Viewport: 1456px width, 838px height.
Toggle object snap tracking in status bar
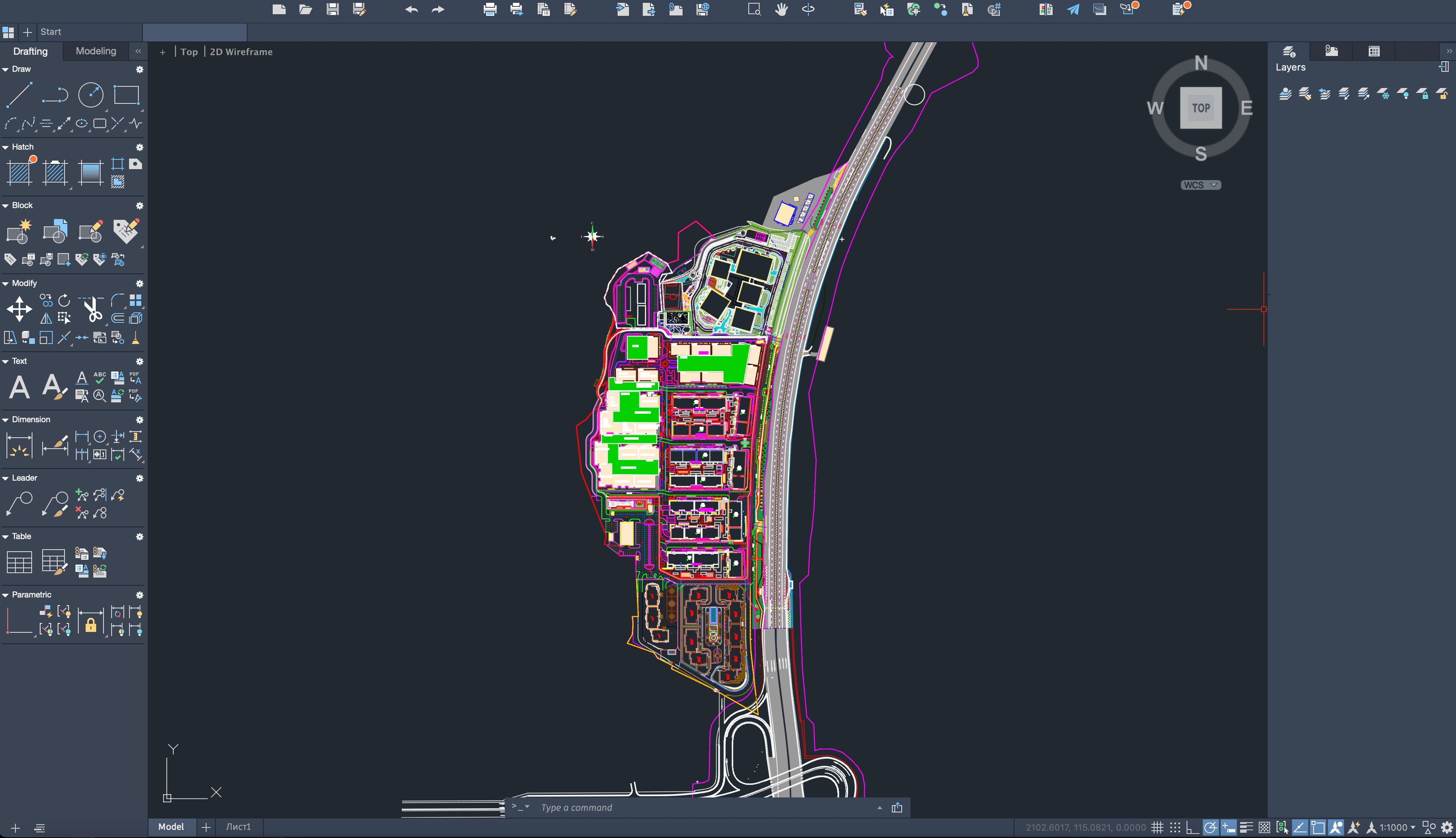click(x=1299, y=827)
